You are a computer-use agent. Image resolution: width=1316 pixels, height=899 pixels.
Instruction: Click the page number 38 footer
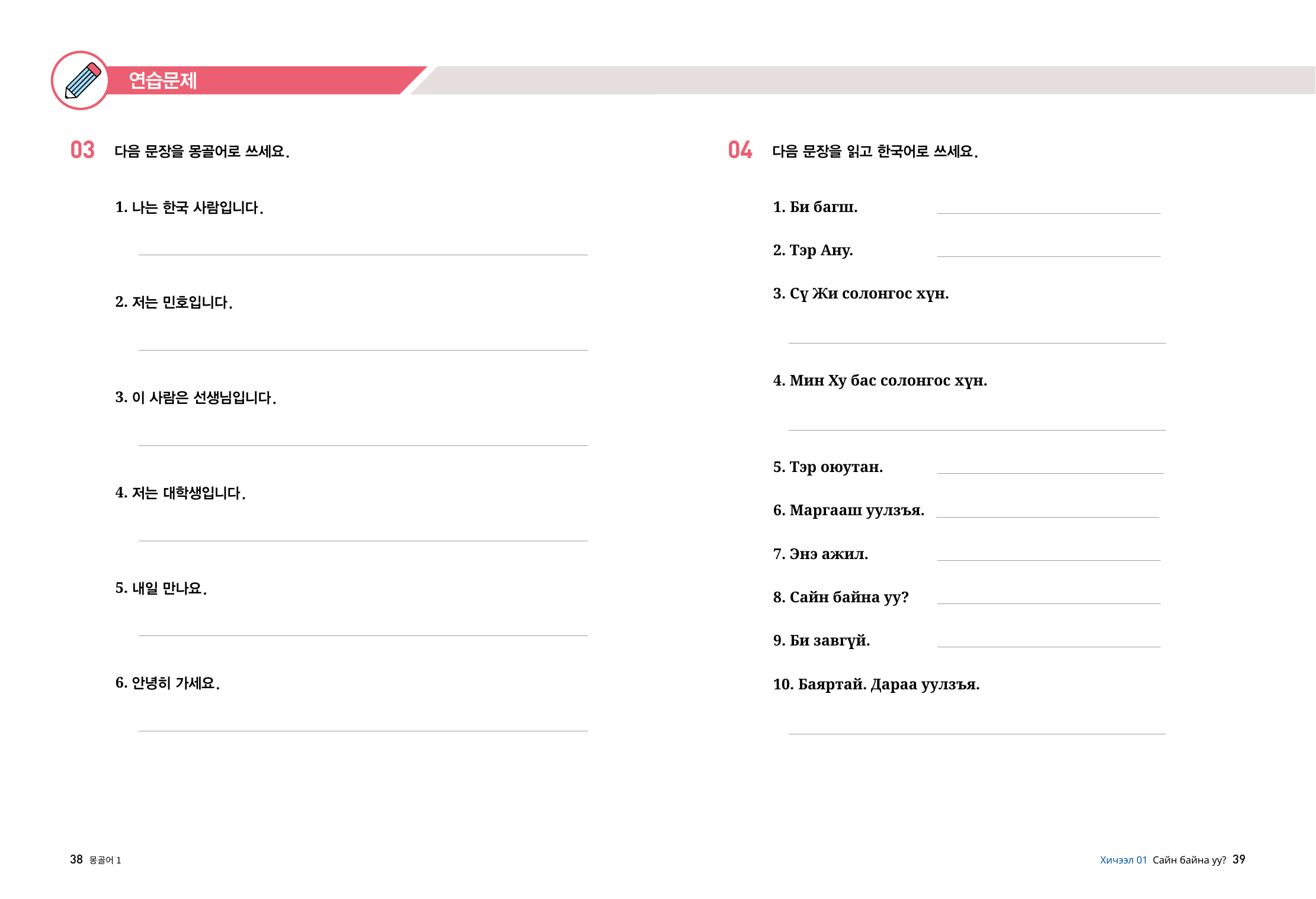(x=76, y=859)
